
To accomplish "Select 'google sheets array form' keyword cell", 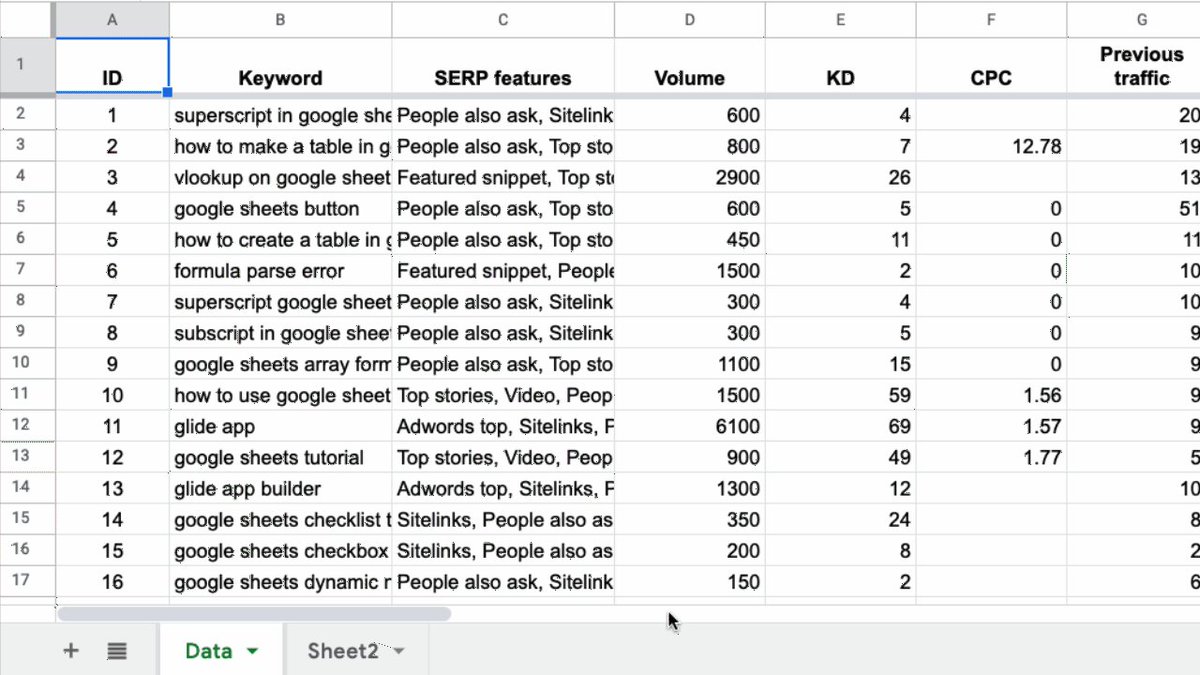I will [x=280, y=365].
